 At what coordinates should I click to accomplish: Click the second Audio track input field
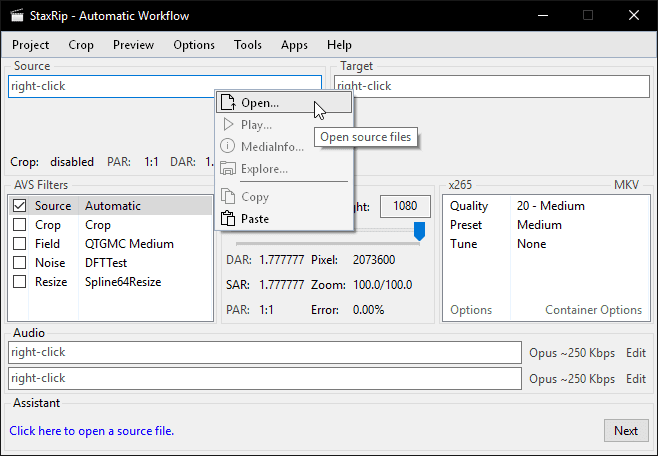265,378
